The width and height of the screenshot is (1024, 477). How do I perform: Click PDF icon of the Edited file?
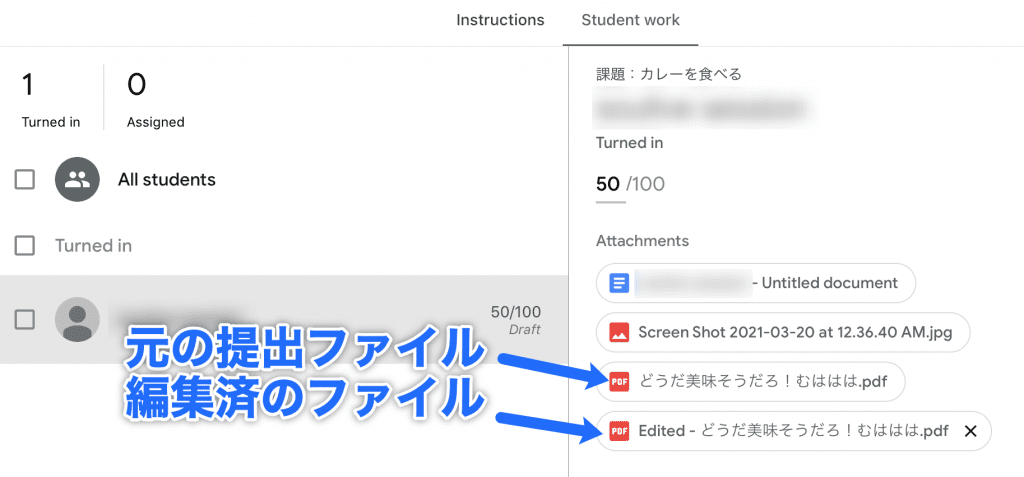[620, 431]
